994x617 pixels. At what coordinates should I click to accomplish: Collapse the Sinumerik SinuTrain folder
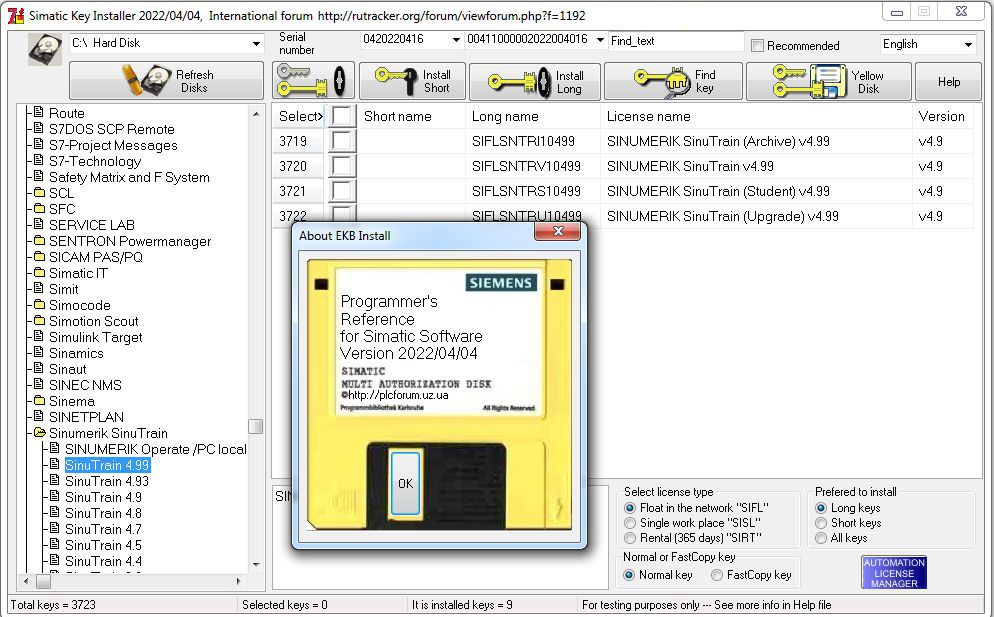[39, 433]
